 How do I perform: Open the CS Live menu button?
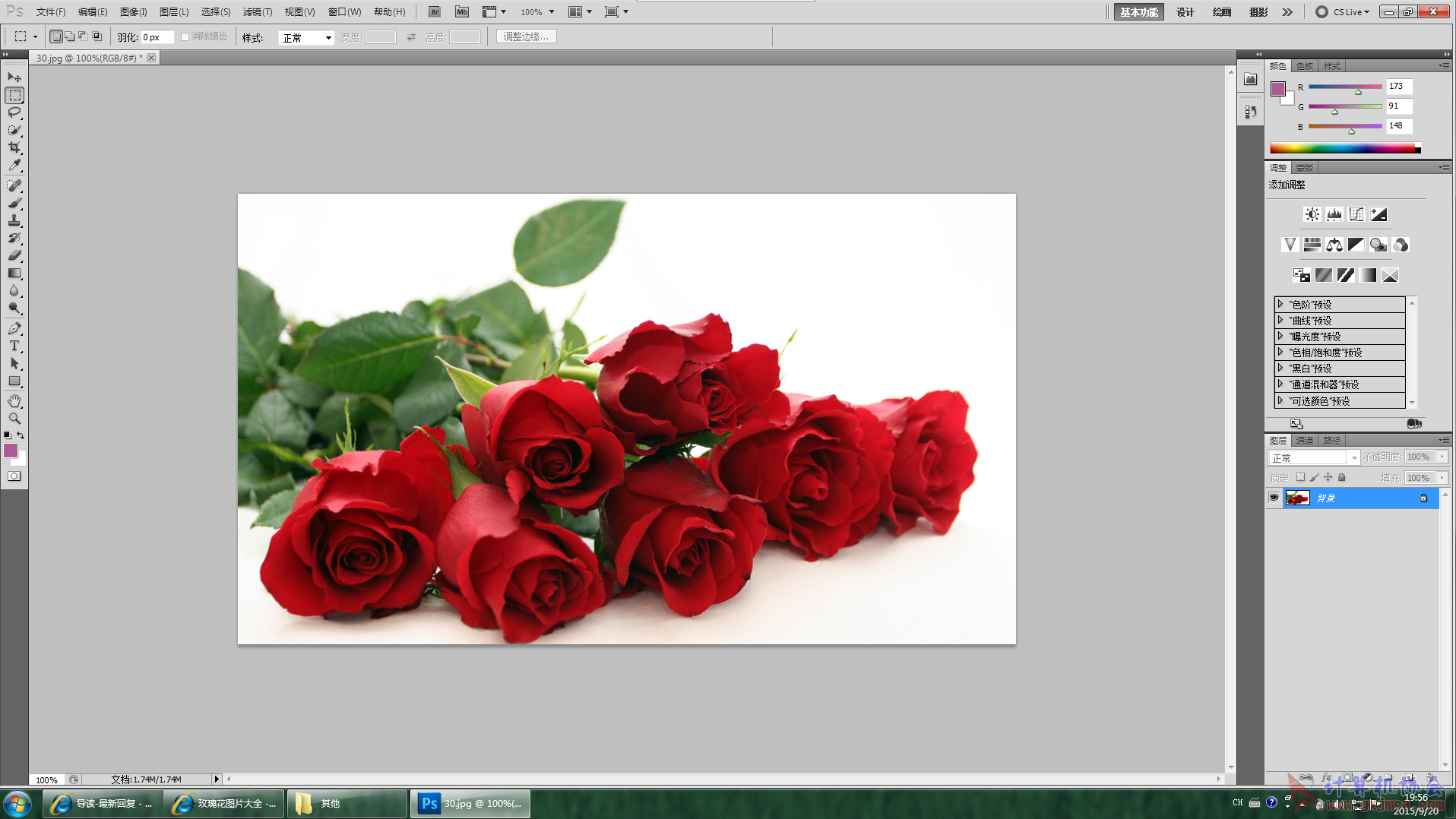[x=1343, y=12]
